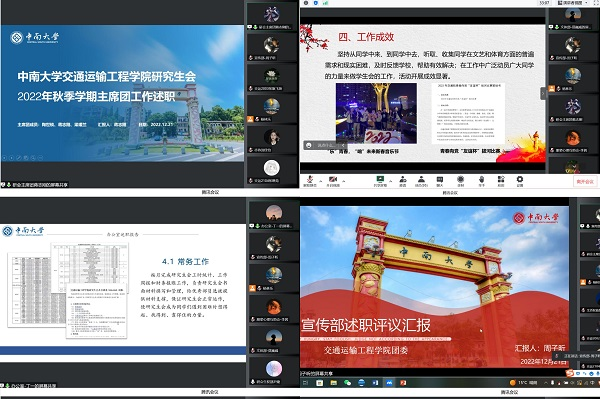Switch to Tencent Meeting on taskbar
The height and width of the screenshot is (399, 600).
pos(390,383)
